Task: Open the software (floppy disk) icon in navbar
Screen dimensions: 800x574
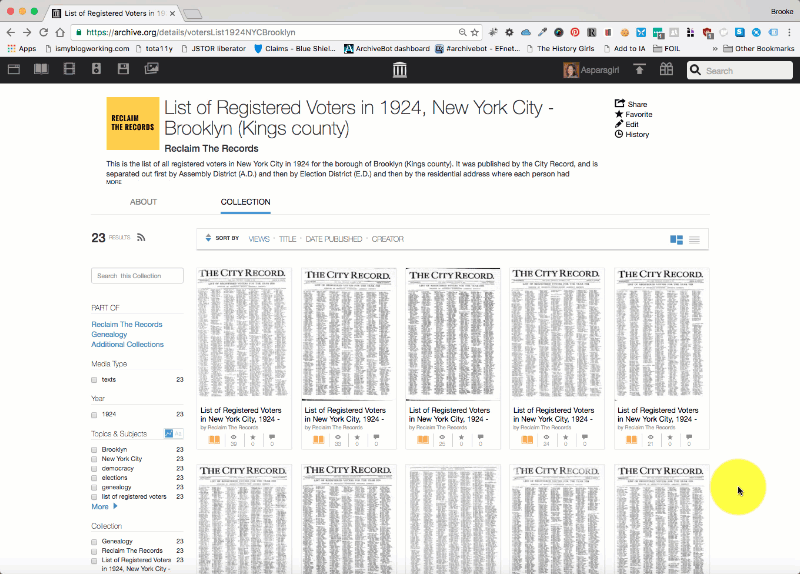Action: pyautogui.click(x=123, y=68)
